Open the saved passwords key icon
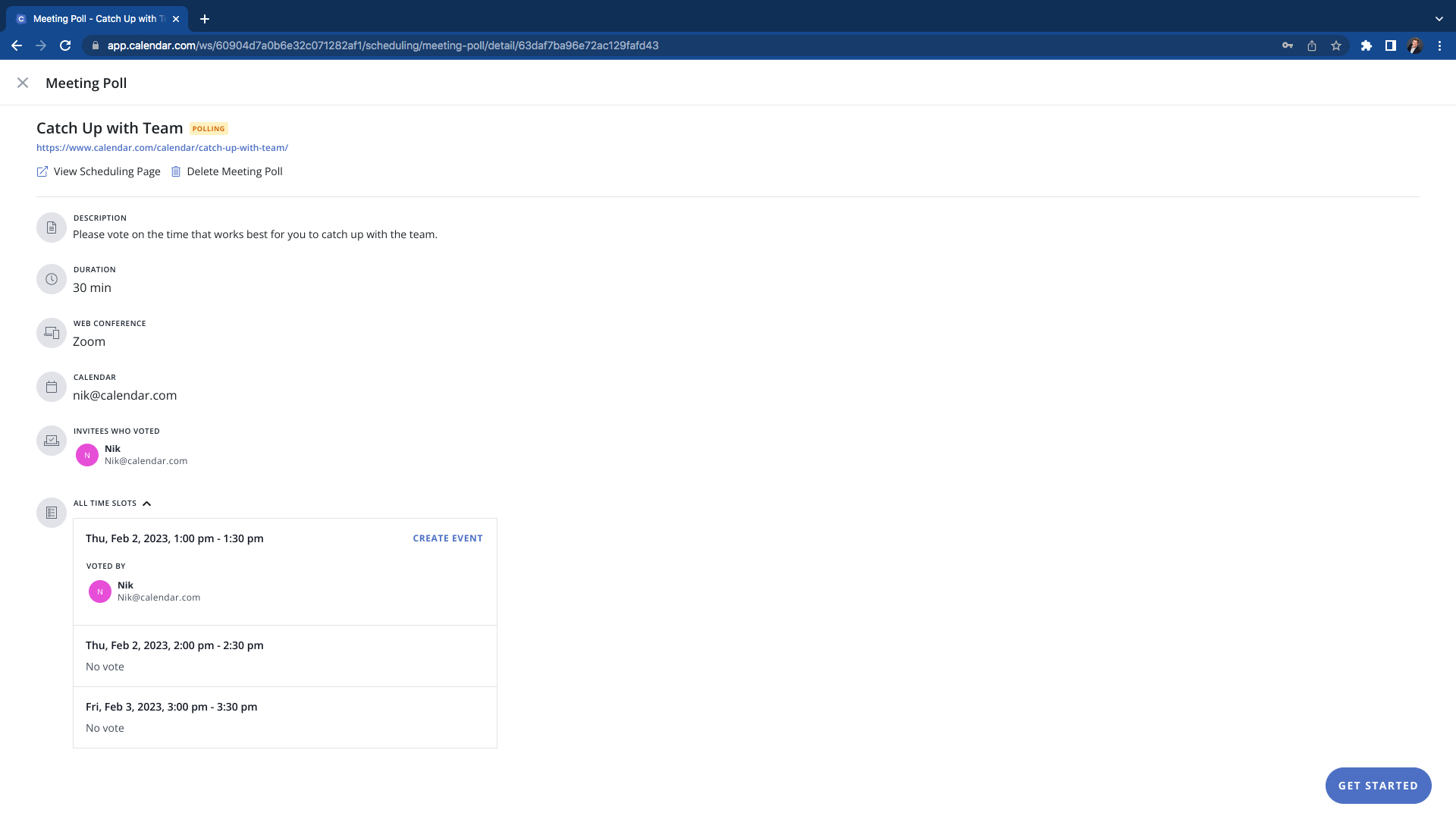 1288,45
